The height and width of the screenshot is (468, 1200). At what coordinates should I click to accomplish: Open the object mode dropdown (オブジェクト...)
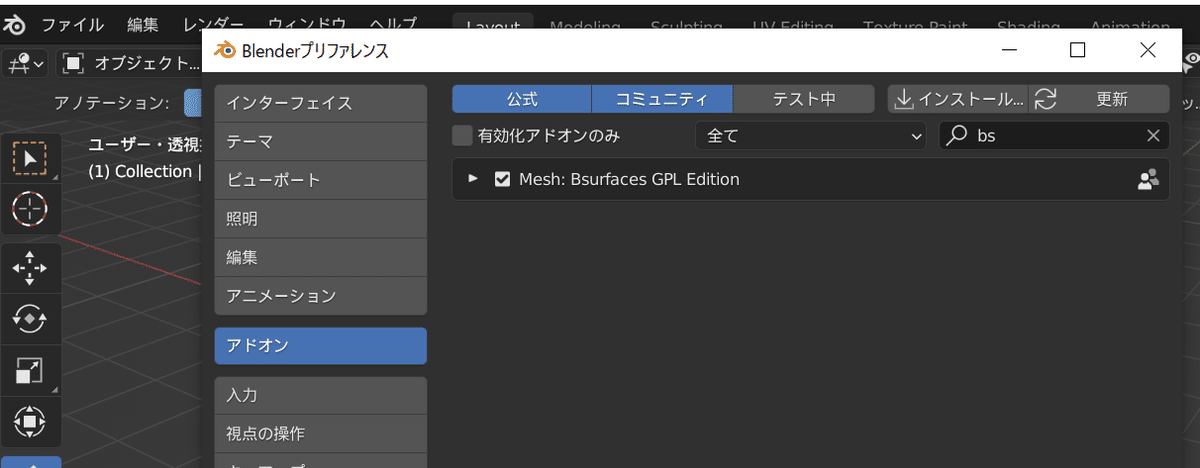[x=130, y=63]
